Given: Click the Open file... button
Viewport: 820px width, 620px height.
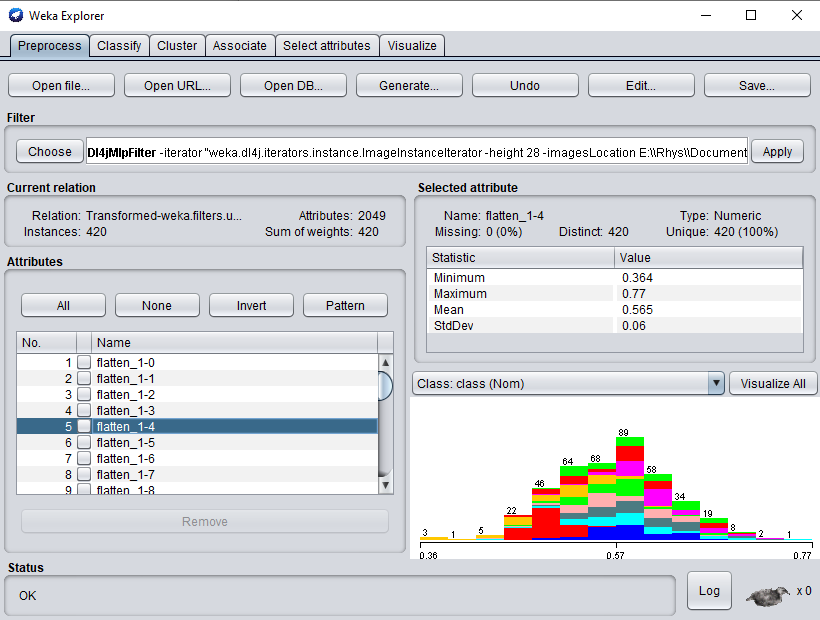Looking at the screenshot, I should coord(61,85).
